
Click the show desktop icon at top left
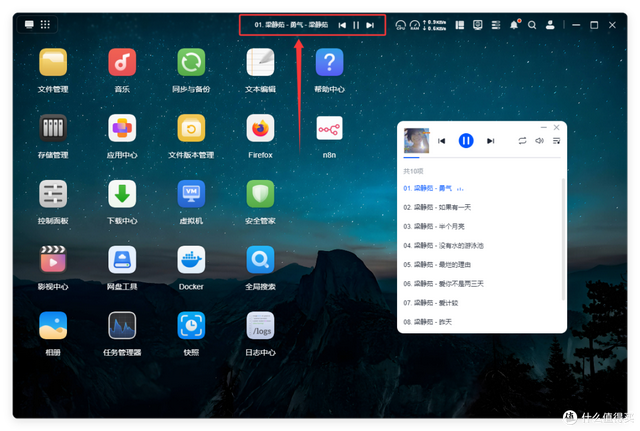point(29,24)
